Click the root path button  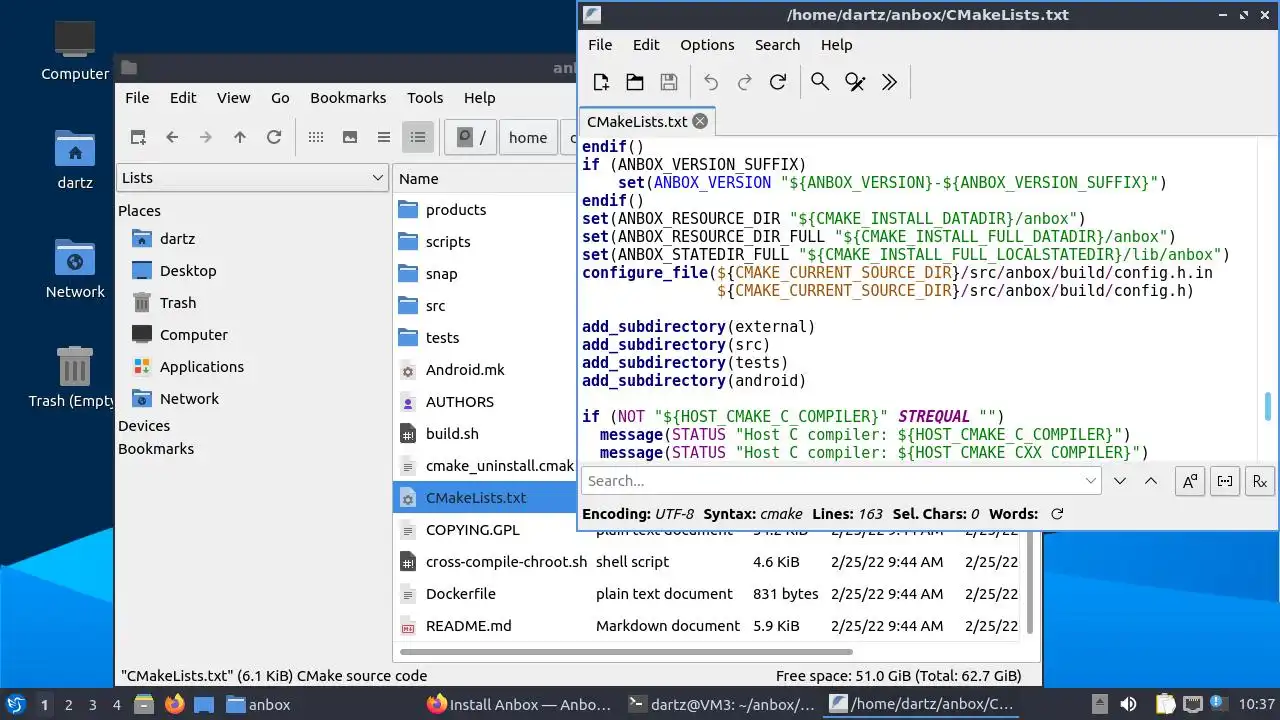(x=471, y=137)
